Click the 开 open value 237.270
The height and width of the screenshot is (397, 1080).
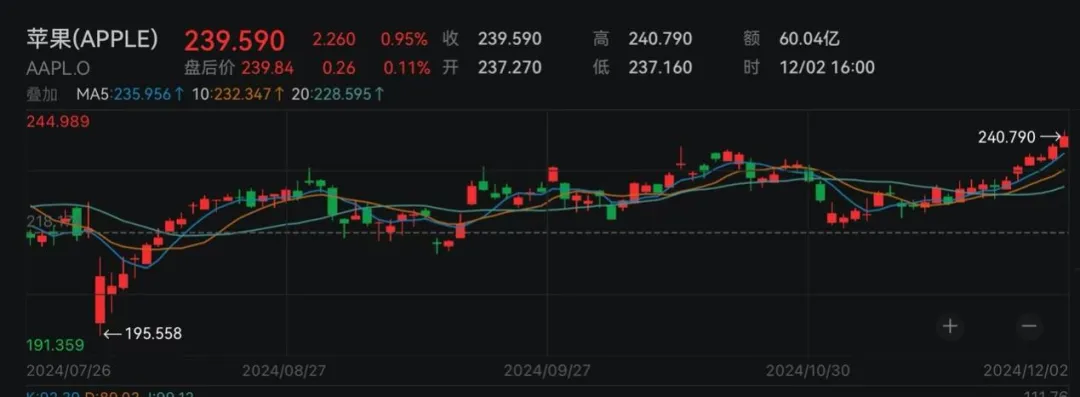[510, 68]
